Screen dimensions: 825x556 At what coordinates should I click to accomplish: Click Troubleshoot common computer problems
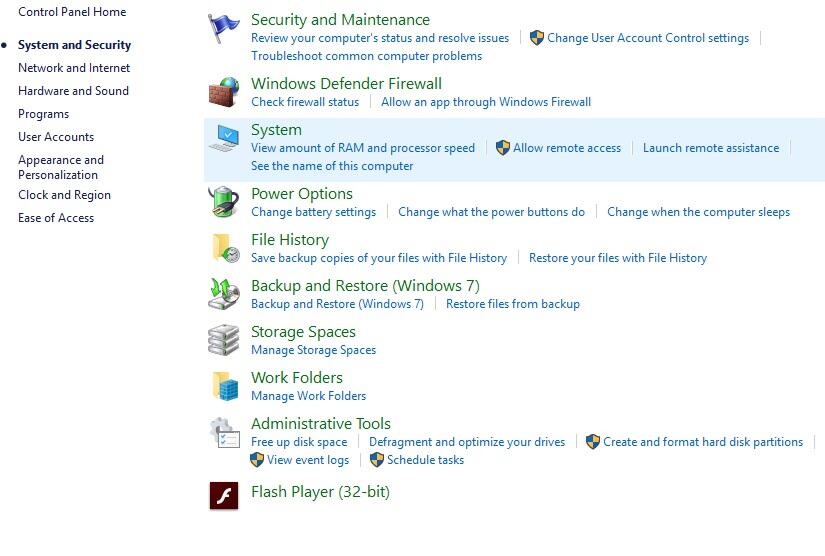(x=366, y=56)
